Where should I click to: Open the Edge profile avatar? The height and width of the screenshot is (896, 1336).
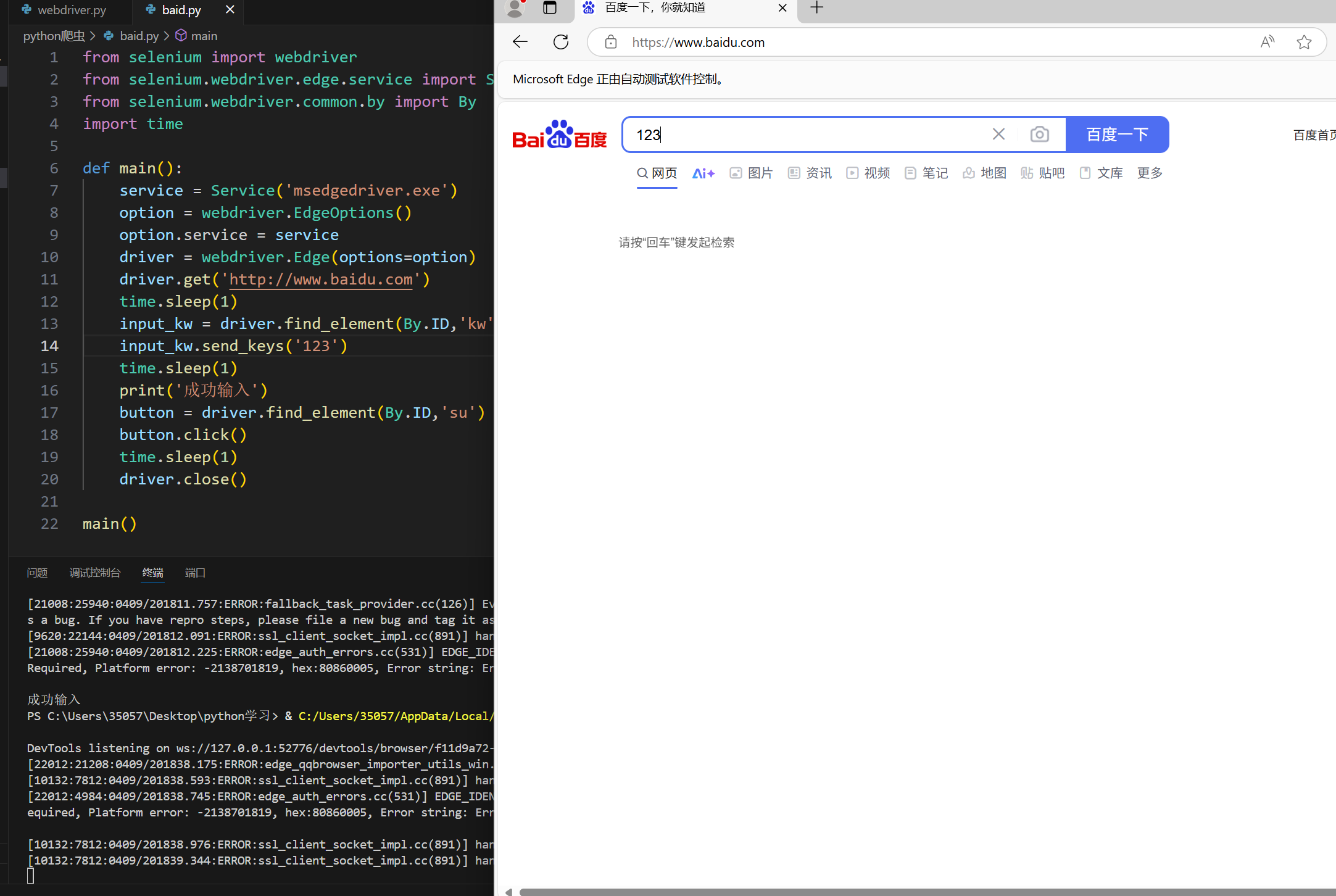pyautogui.click(x=515, y=8)
